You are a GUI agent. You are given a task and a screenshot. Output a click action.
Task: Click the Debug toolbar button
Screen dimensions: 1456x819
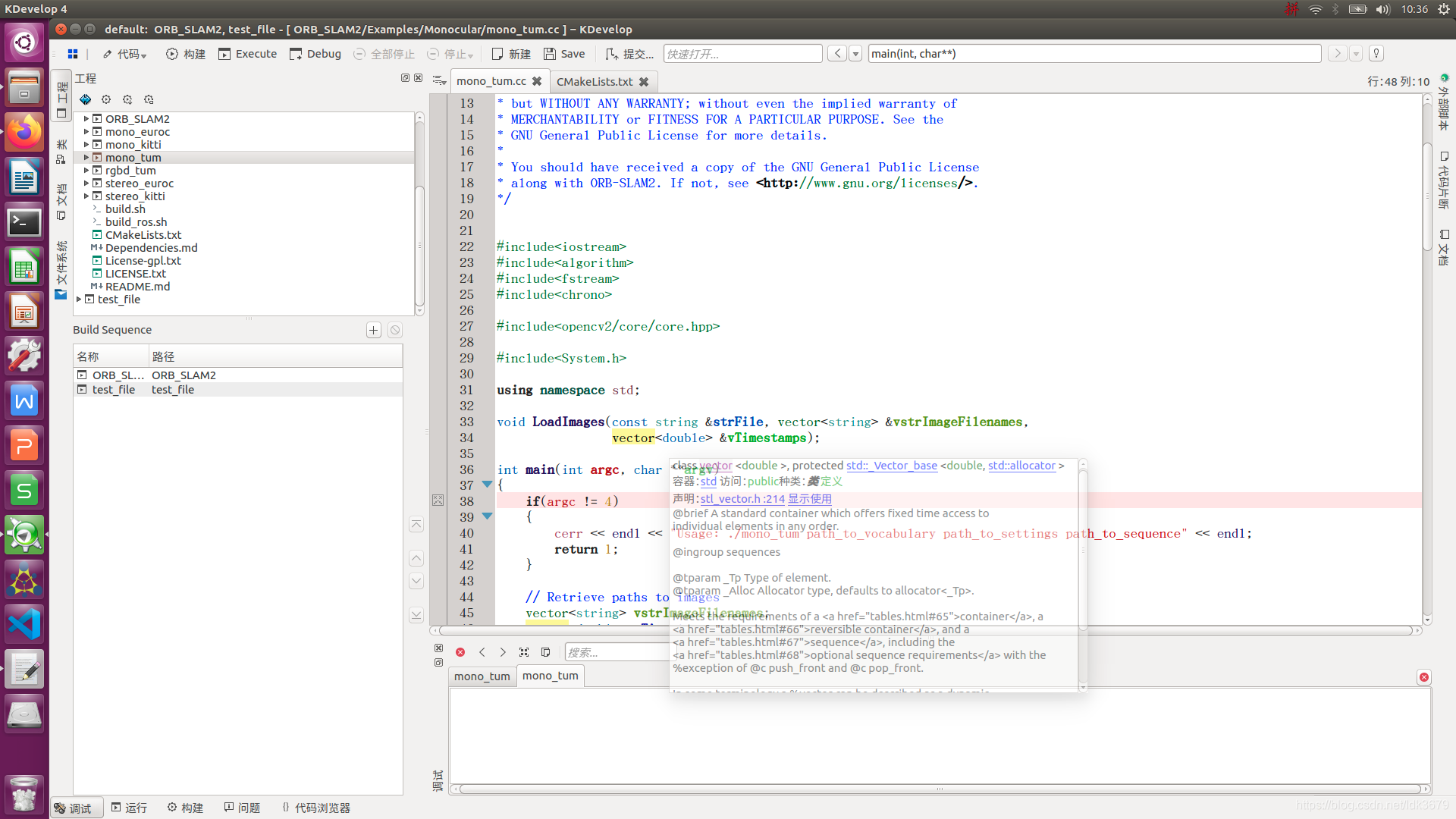coord(315,54)
